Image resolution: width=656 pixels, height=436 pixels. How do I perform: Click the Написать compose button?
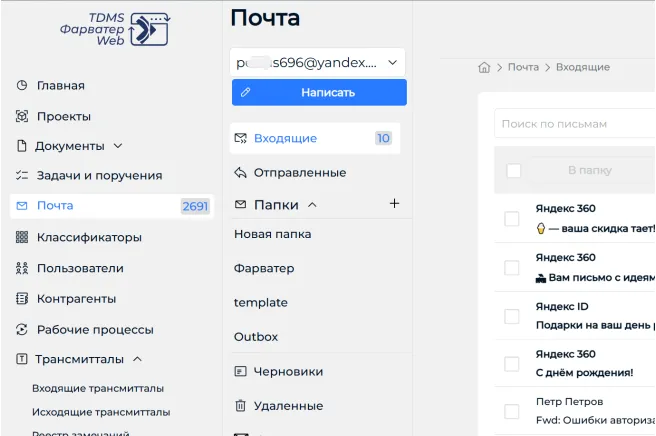[x=319, y=92]
